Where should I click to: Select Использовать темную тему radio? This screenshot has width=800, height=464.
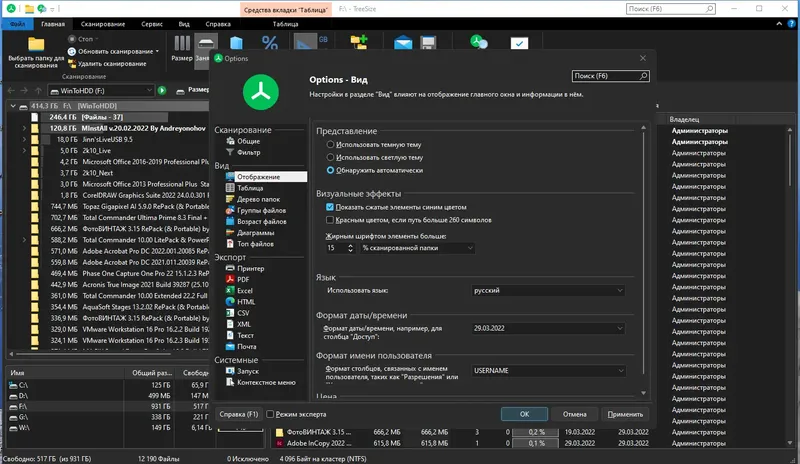coord(330,144)
